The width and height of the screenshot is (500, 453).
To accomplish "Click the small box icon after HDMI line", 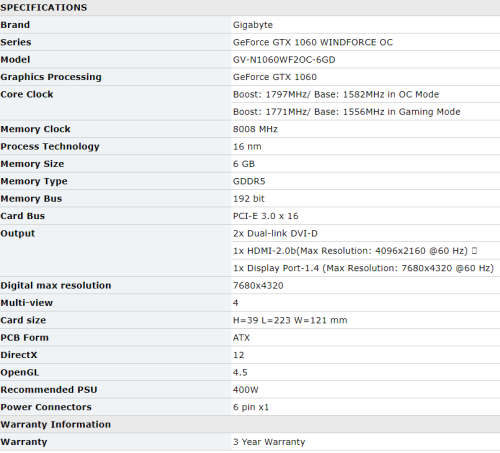I will [x=474, y=251].
